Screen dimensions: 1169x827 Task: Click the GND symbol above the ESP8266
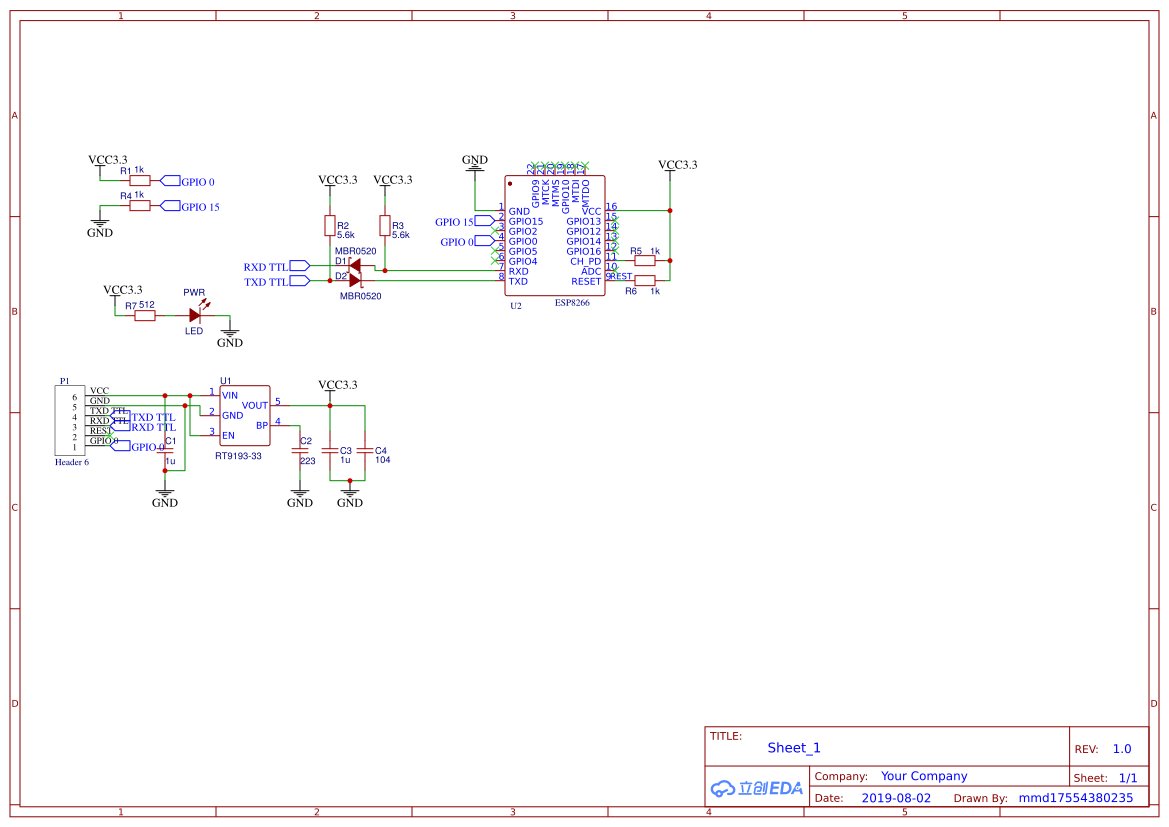(475, 163)
